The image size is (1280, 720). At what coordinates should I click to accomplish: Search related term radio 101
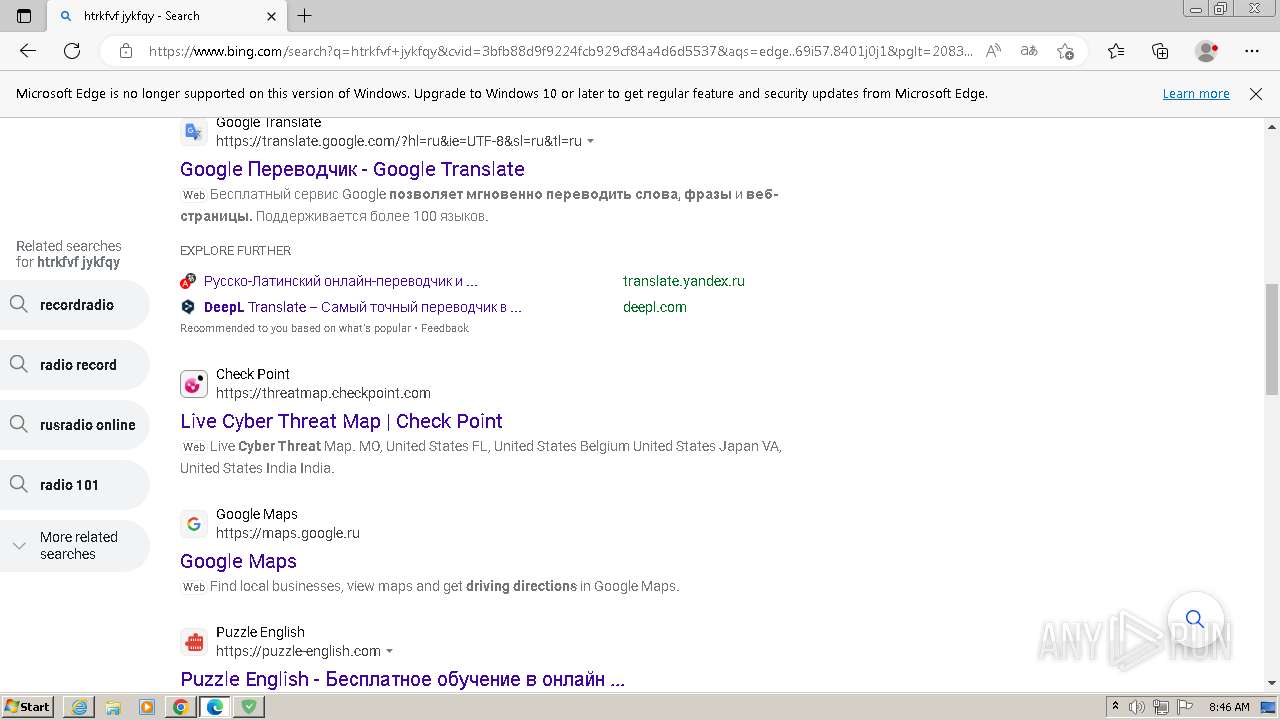(75, 485)
